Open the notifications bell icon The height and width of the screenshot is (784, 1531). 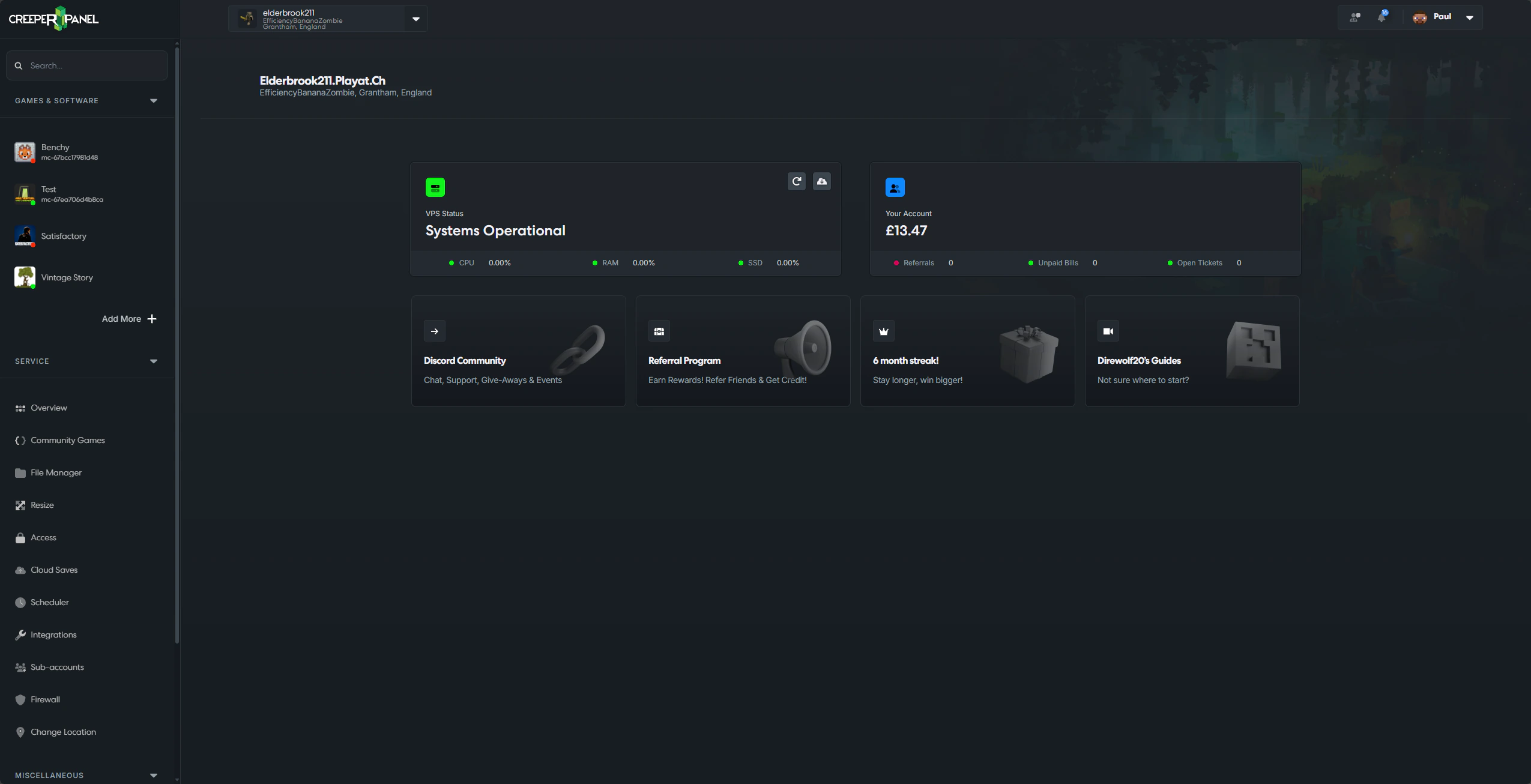click(1382, 17)
